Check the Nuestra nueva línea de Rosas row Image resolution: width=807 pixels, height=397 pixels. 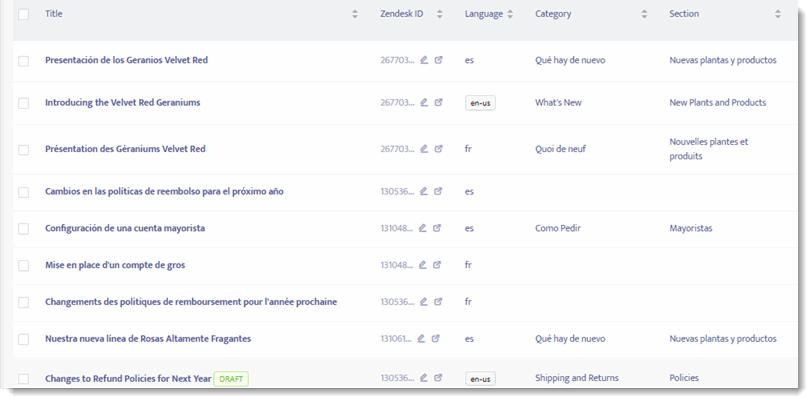point(24,340)
